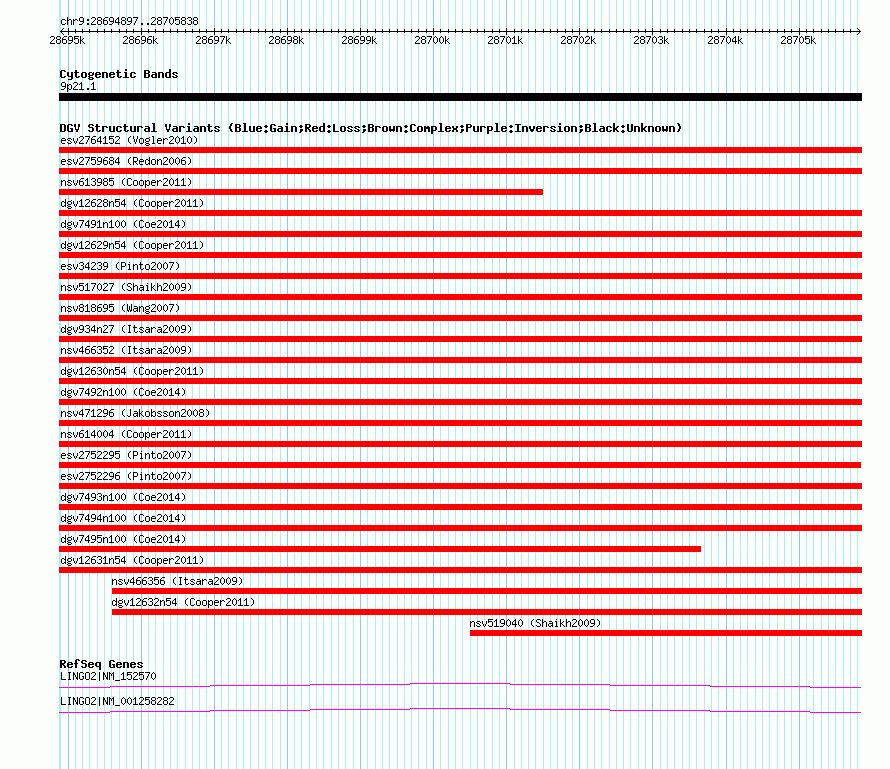The image size is (890, 769).
Task: Open dgv12628n54 (Cooper2011) variant label
Action: (132, 203)
